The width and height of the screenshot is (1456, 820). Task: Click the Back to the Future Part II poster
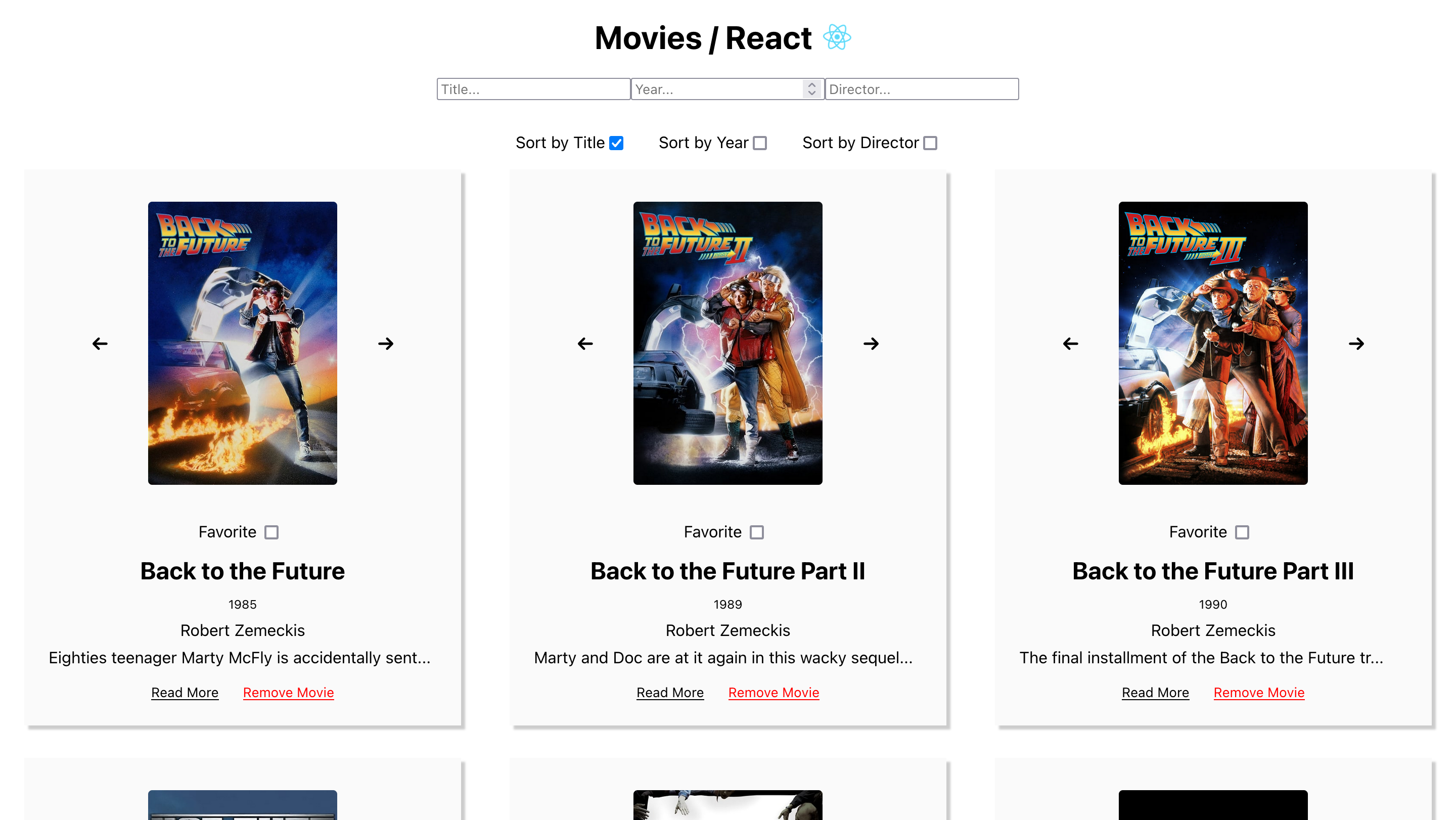(727, 343)
